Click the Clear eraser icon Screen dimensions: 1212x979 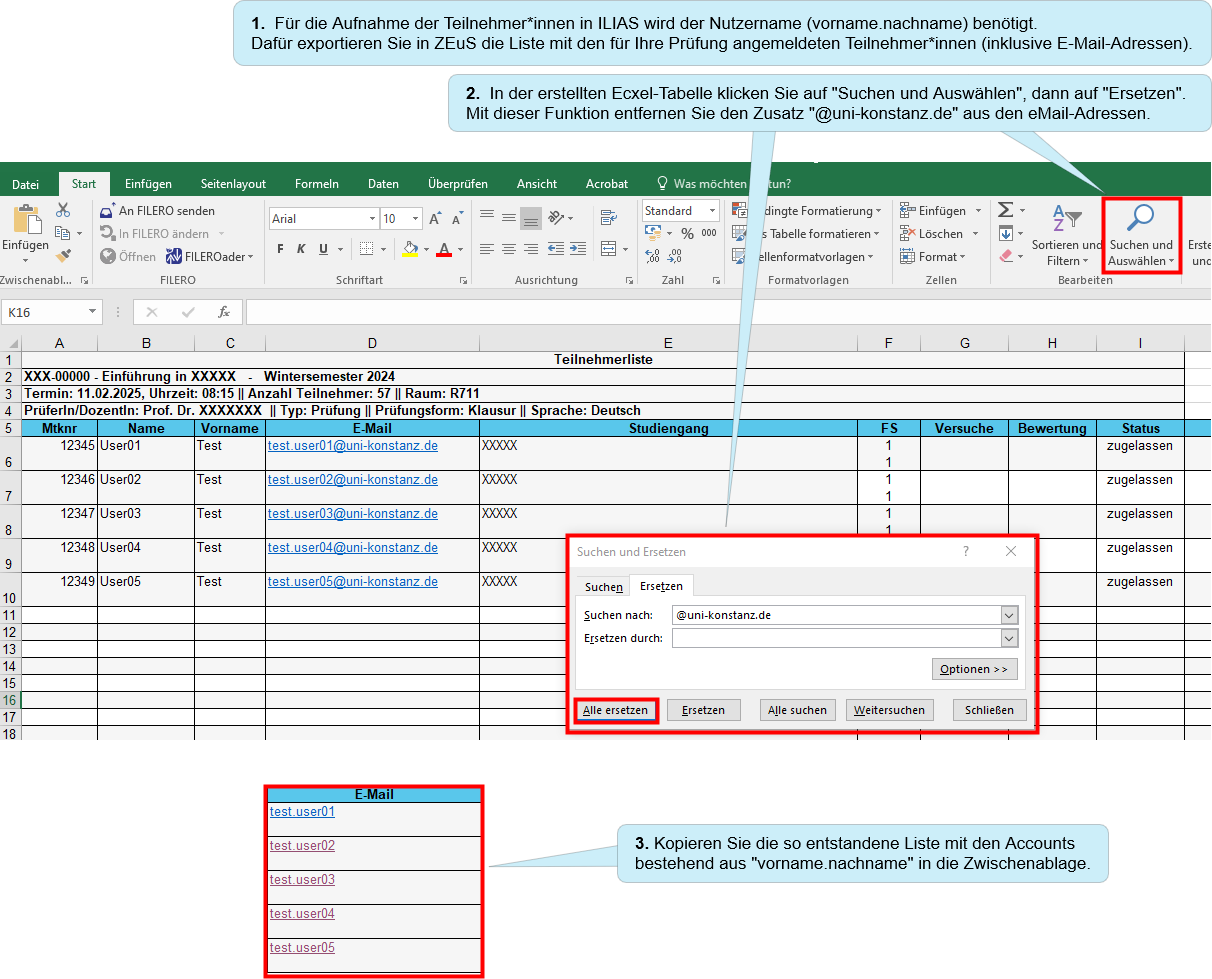tap(1006, 256)
